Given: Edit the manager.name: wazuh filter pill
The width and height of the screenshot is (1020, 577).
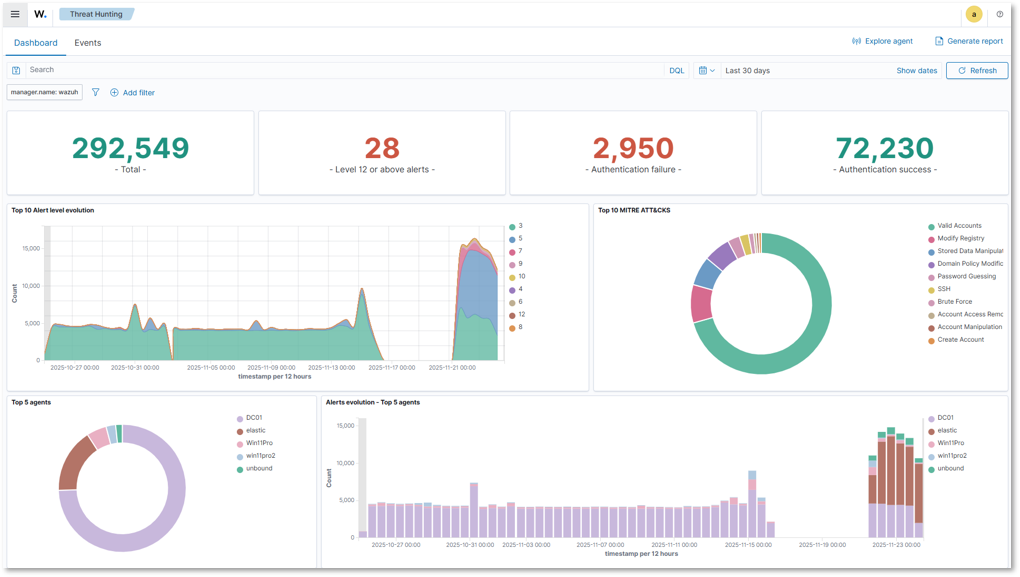Looking at the screenshot, I should [43, 92].
